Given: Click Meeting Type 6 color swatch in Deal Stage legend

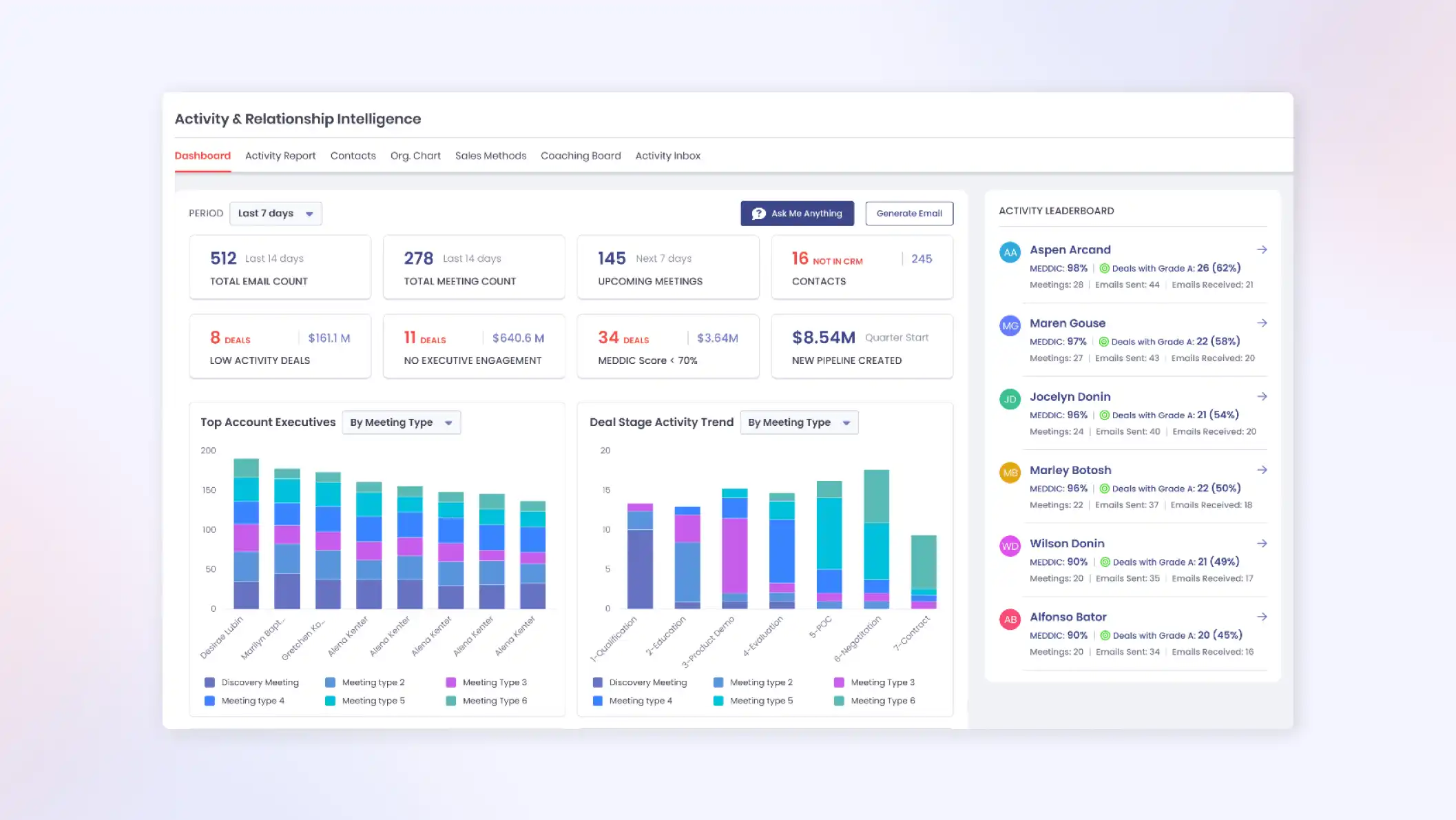Looking at the screenshot, I should tap(839, 701).
